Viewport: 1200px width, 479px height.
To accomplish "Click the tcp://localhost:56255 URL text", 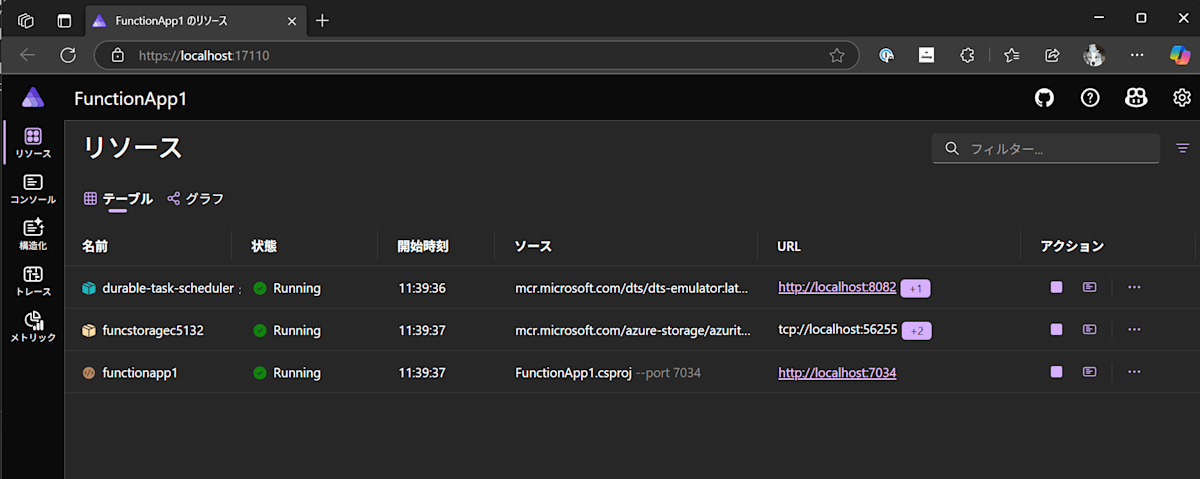I will click(837, 330).
